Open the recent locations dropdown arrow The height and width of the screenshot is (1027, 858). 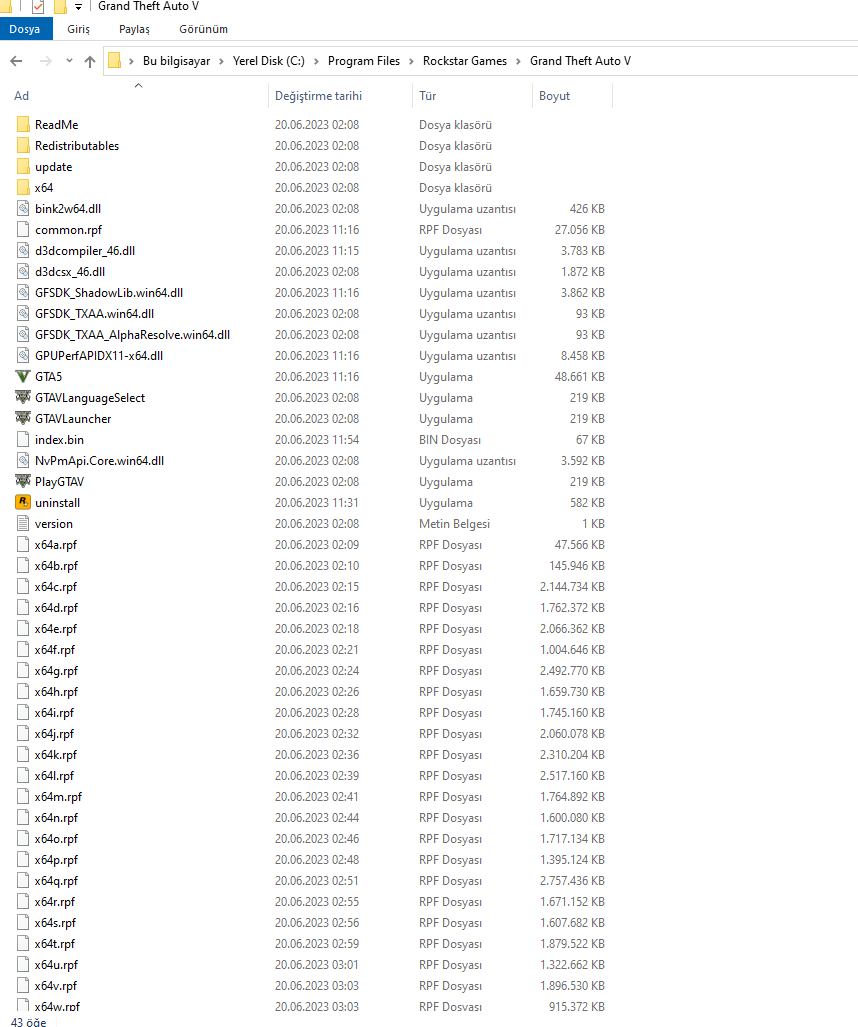click(x=68, y=61)
